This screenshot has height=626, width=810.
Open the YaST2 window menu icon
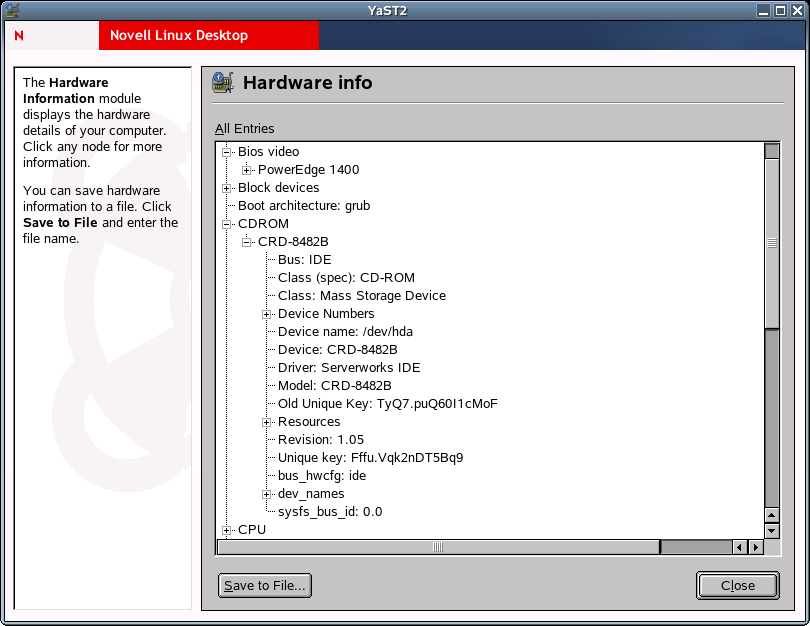[12, 10]
